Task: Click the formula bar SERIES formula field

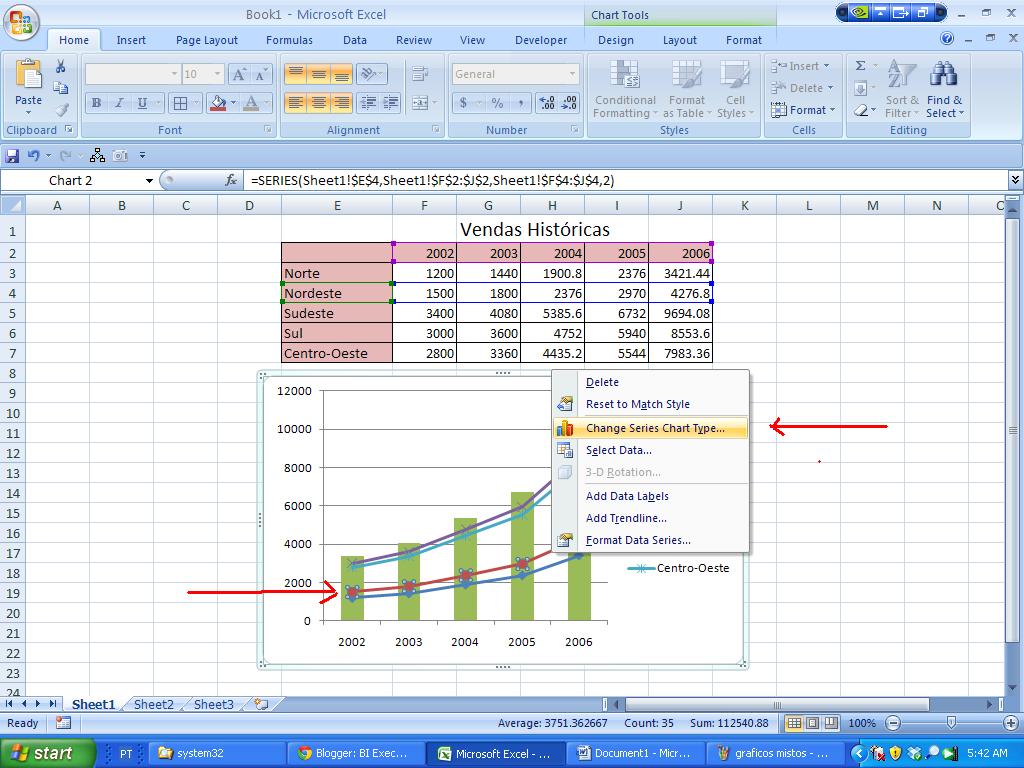Action: (625, 180)
